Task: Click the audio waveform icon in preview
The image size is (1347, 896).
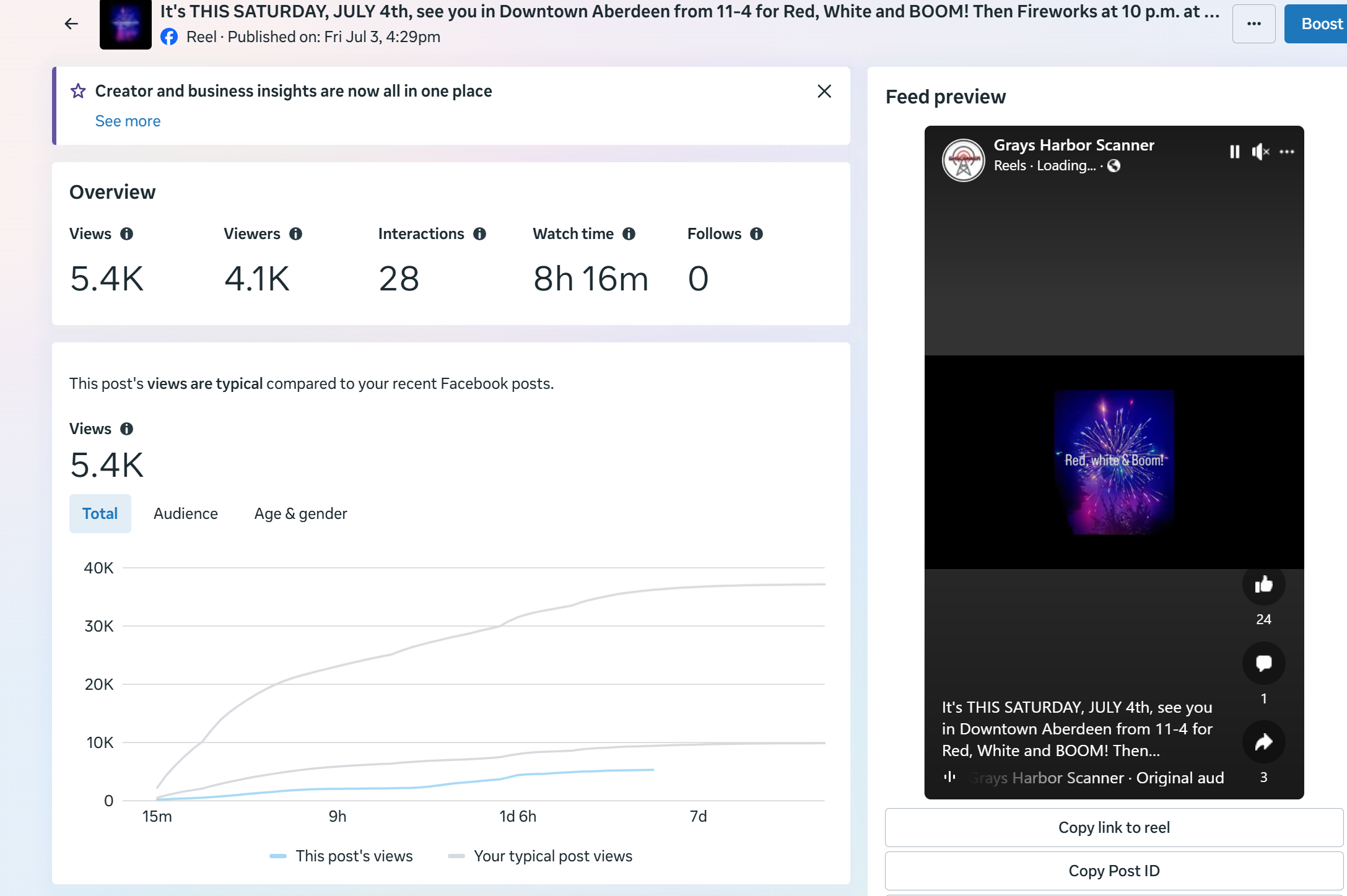Action: pyautogui.click(x=949, y=776)
